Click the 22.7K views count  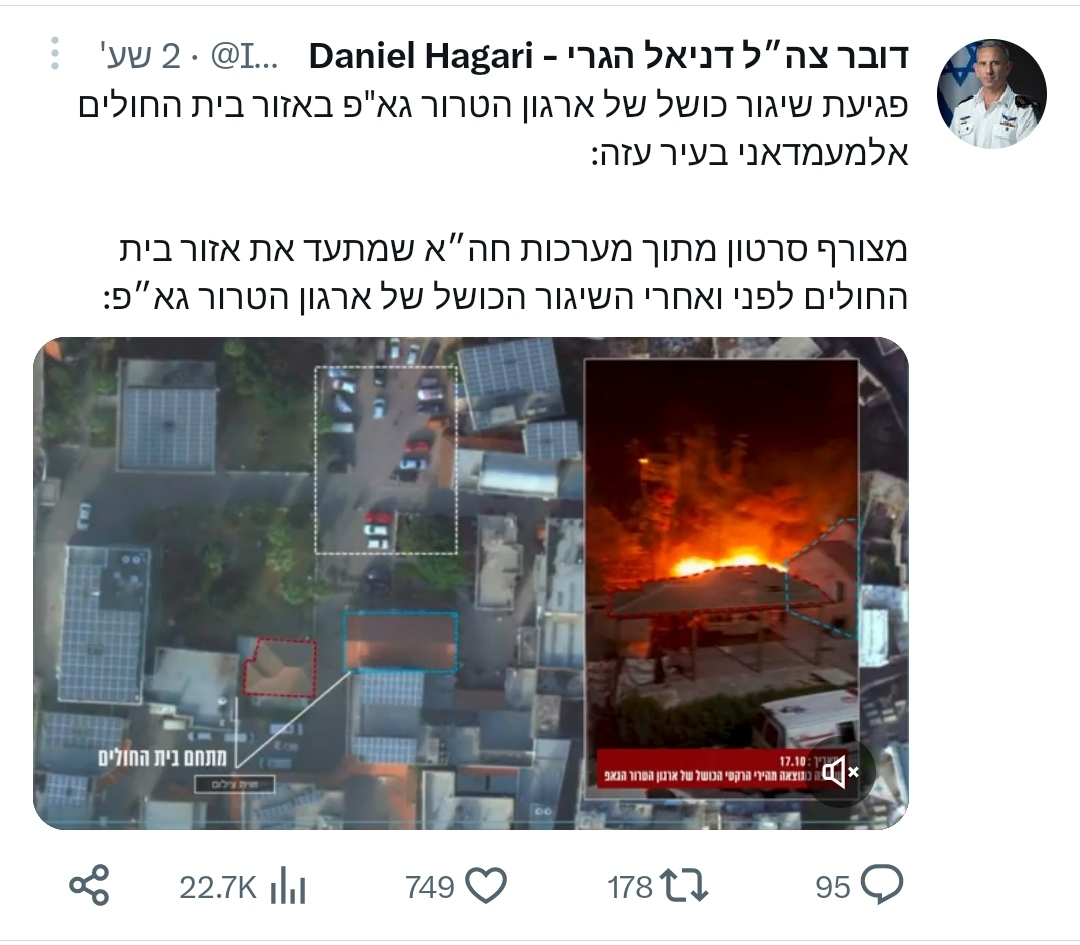pos(218,887)
